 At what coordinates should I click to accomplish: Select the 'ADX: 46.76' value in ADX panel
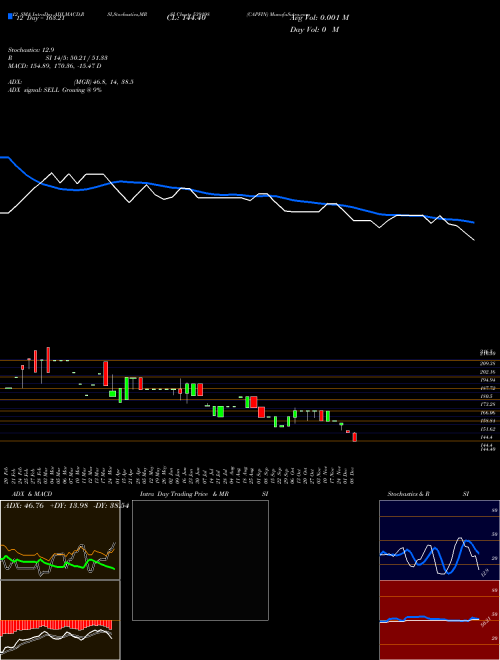coord(24,506)
